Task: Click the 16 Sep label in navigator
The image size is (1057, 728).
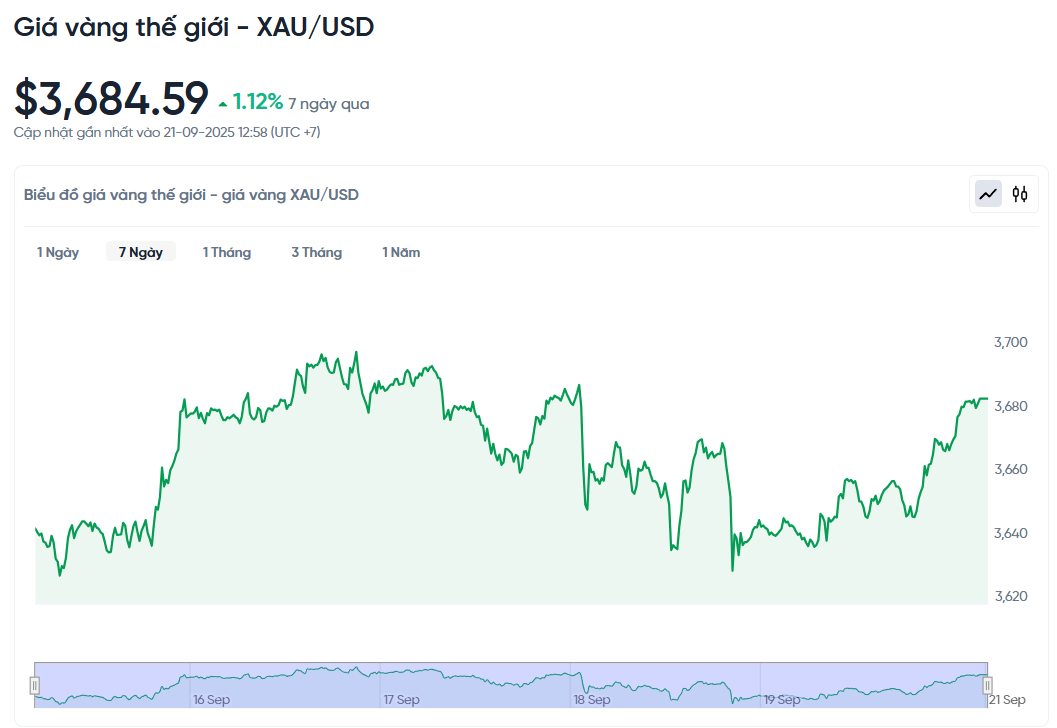Action: click(211, 700)
